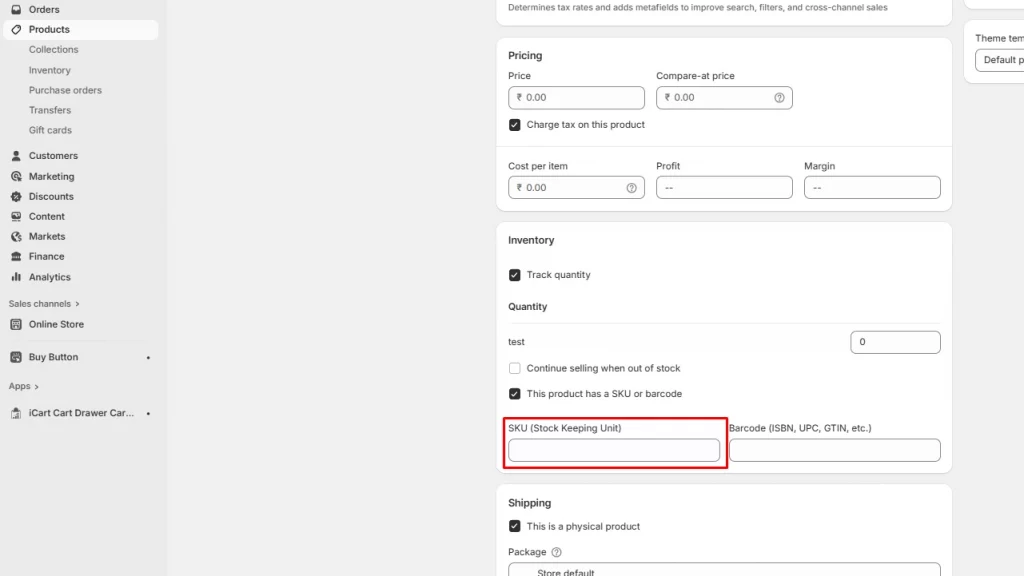
Task: Click the Inventory section heading
Action: [x=531, y=240]
